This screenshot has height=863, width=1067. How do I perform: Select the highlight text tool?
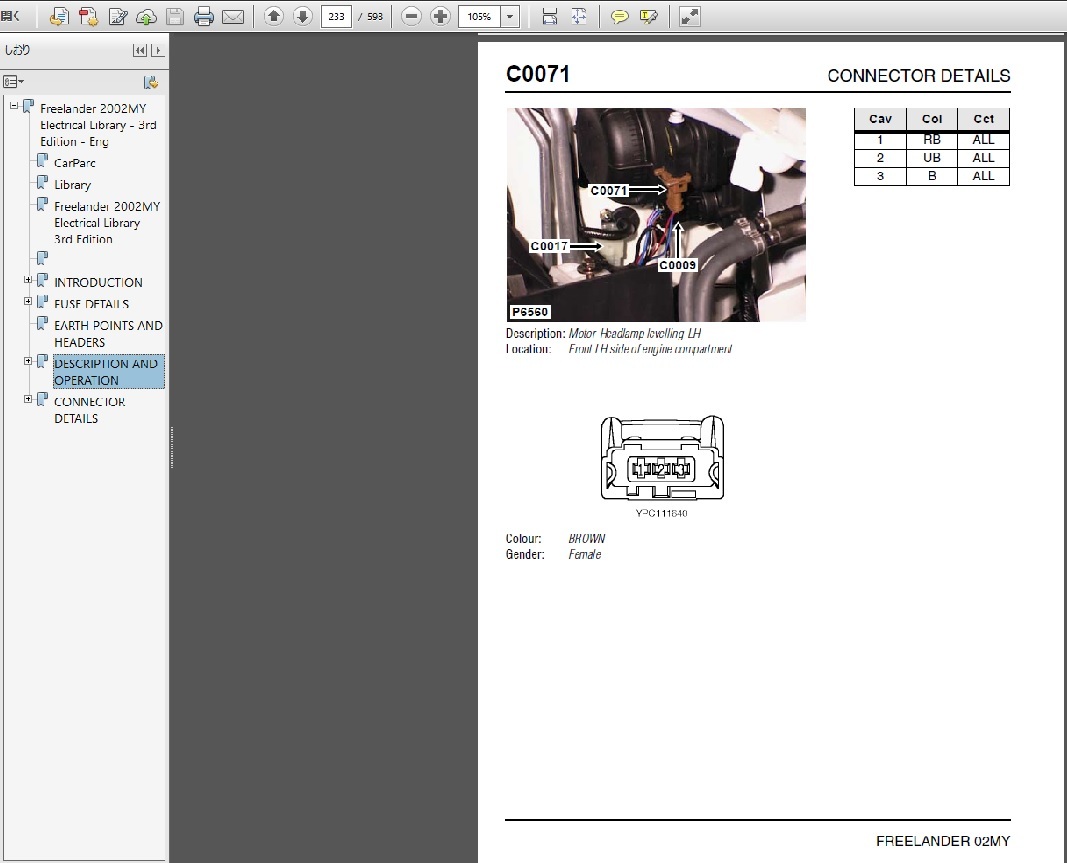[649, 16]
